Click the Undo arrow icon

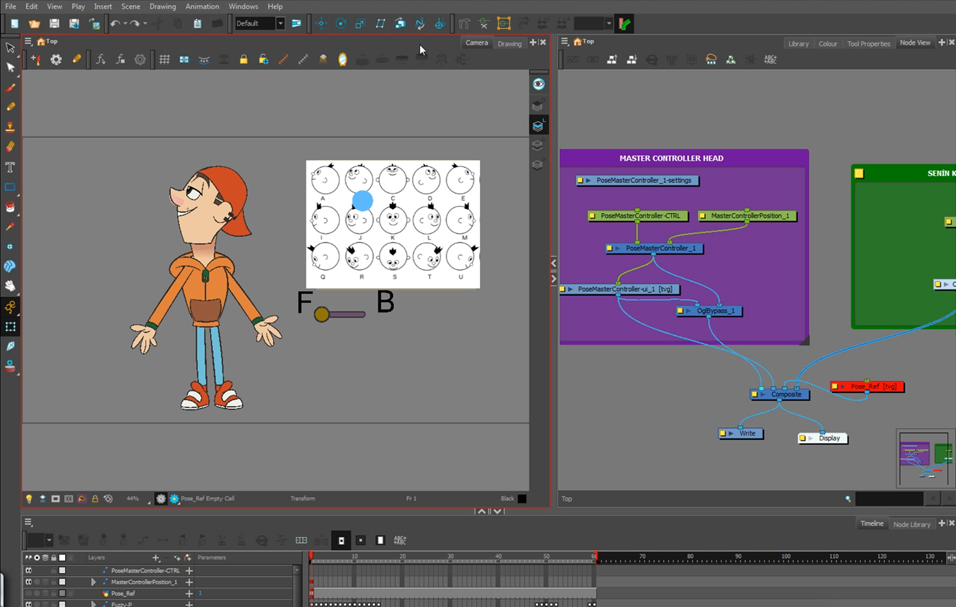115,23
